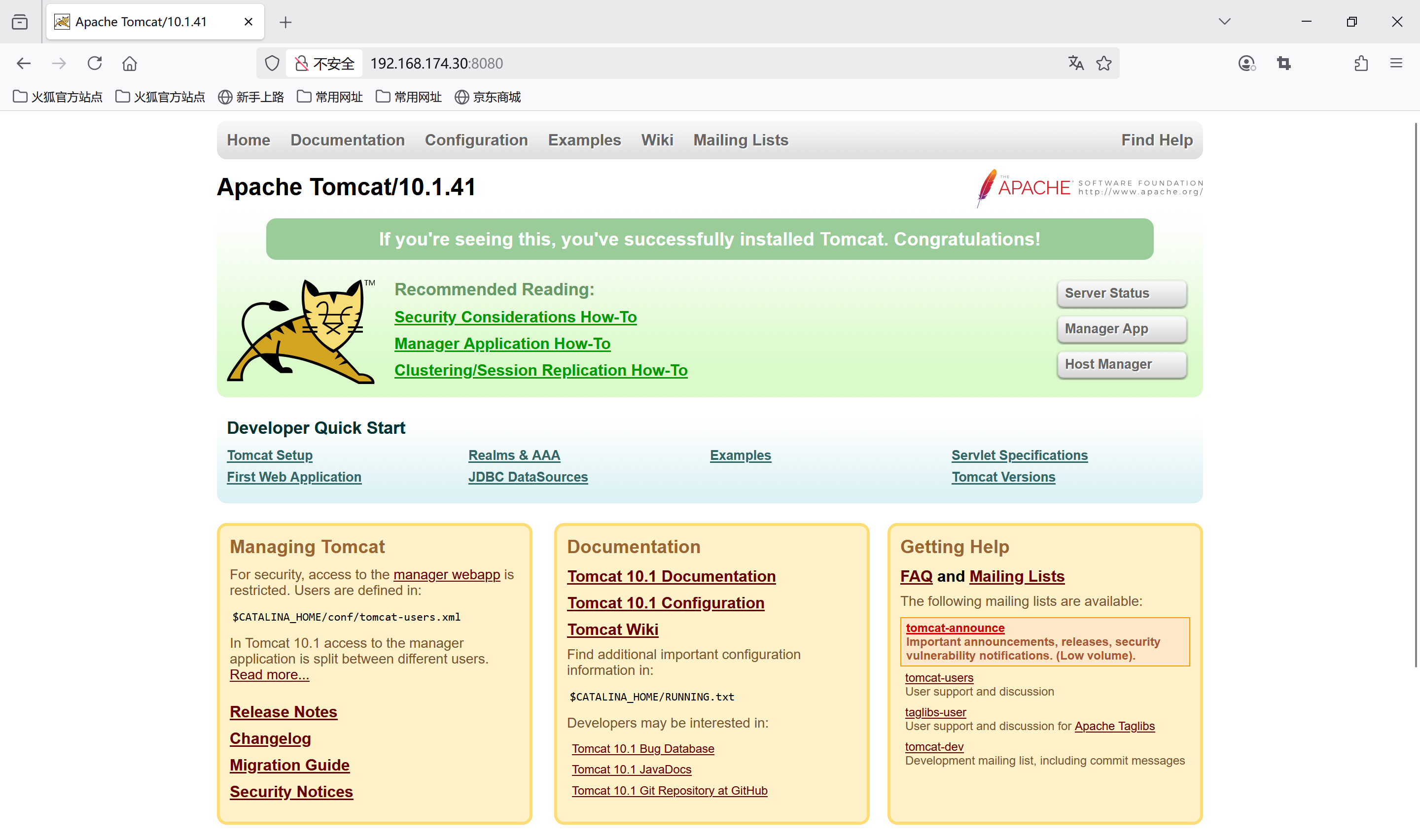Click the page vertical scrollbar
This screenshot has width=1420, height=840.
click(x=1416, y=396)
